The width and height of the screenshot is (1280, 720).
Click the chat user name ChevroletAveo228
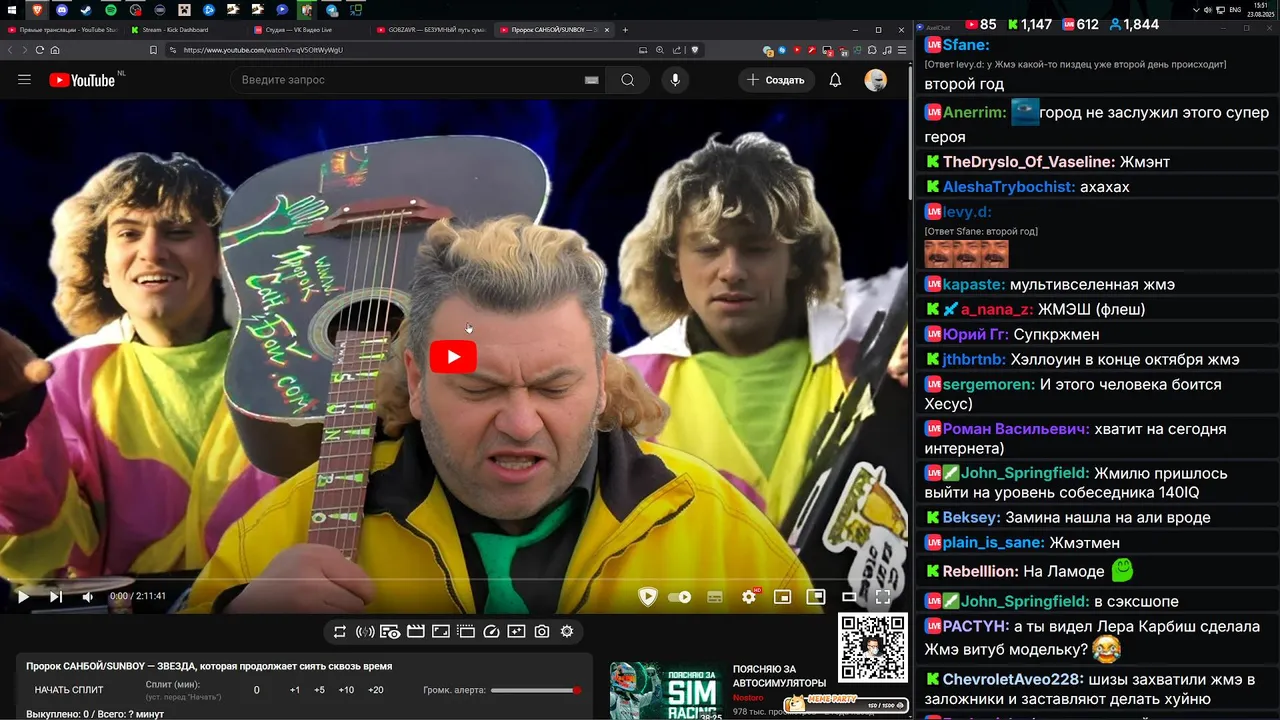[x=1013, y=679]
